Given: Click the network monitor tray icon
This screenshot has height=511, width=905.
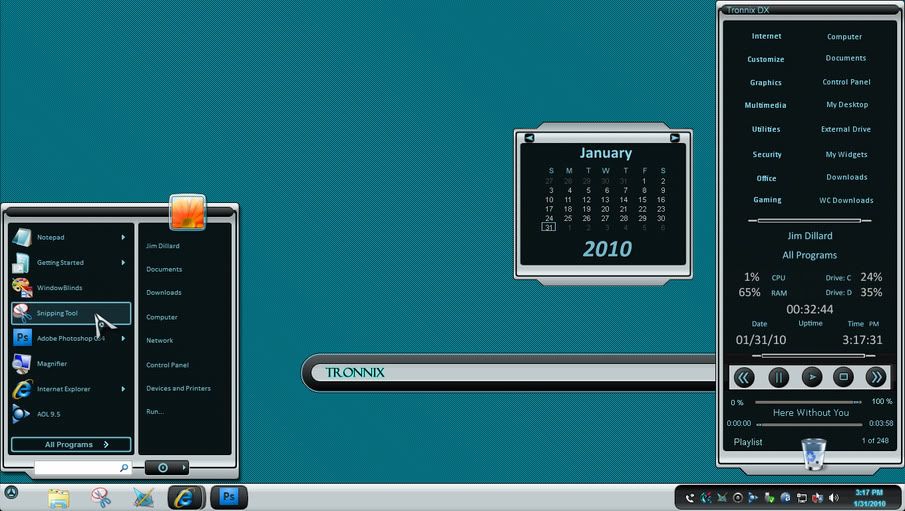Looking at the screenshot, I should (x=802, y=498).
